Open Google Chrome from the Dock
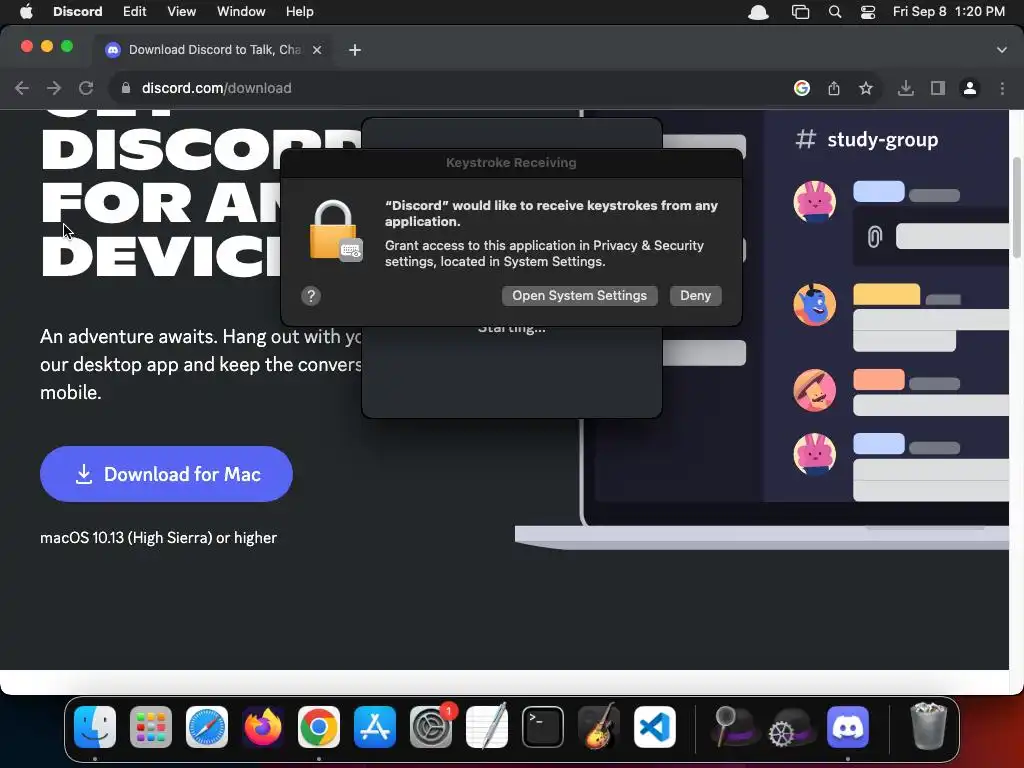 tap(319, 727)
